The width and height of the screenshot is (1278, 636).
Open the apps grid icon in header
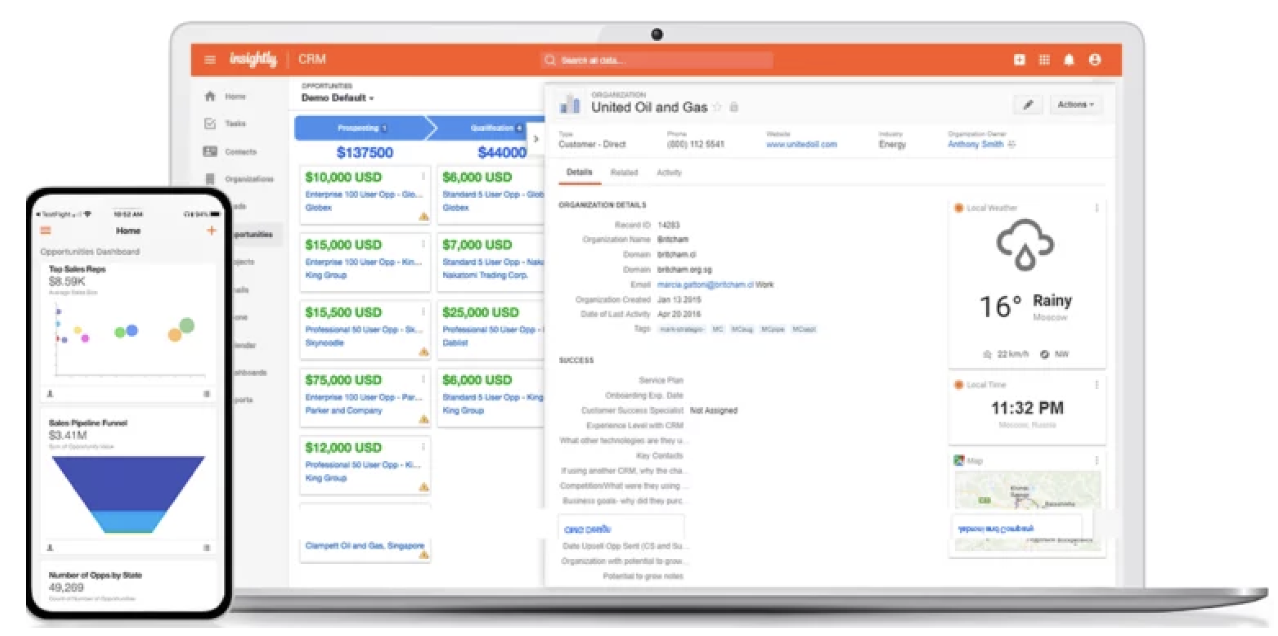pos(1044,60)
